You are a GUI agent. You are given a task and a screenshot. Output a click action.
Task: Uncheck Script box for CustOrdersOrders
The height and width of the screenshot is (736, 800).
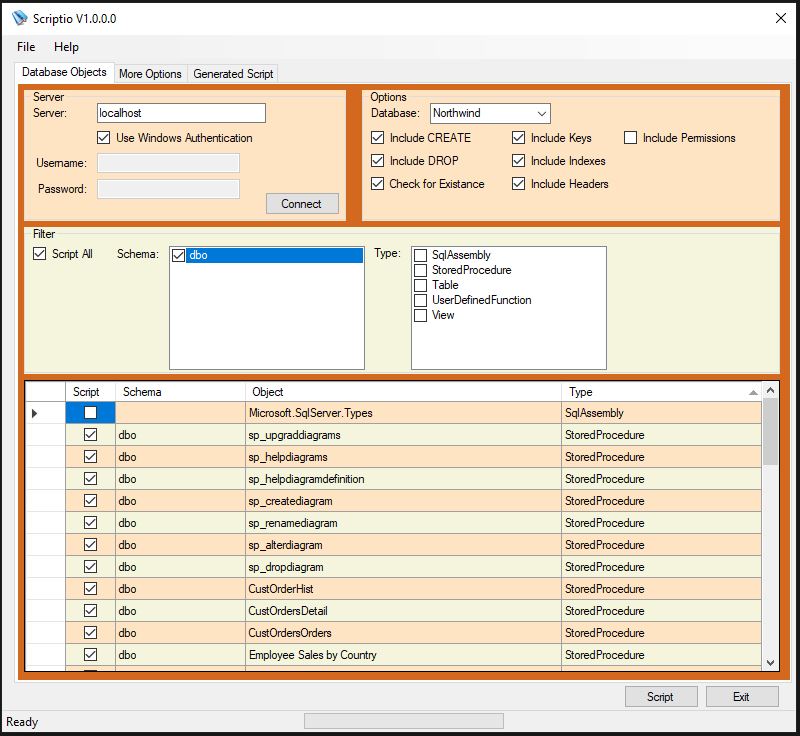pos(90,632)
